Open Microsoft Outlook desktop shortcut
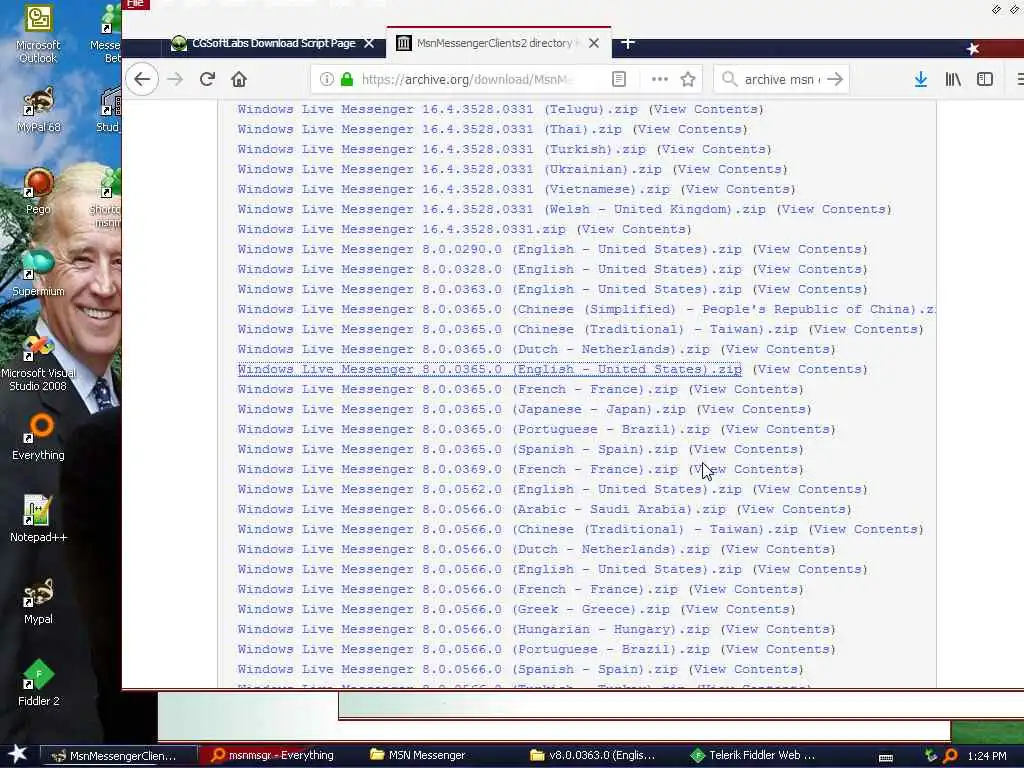1024x768 pixels. pyautogui.click(x=38, y=35)
